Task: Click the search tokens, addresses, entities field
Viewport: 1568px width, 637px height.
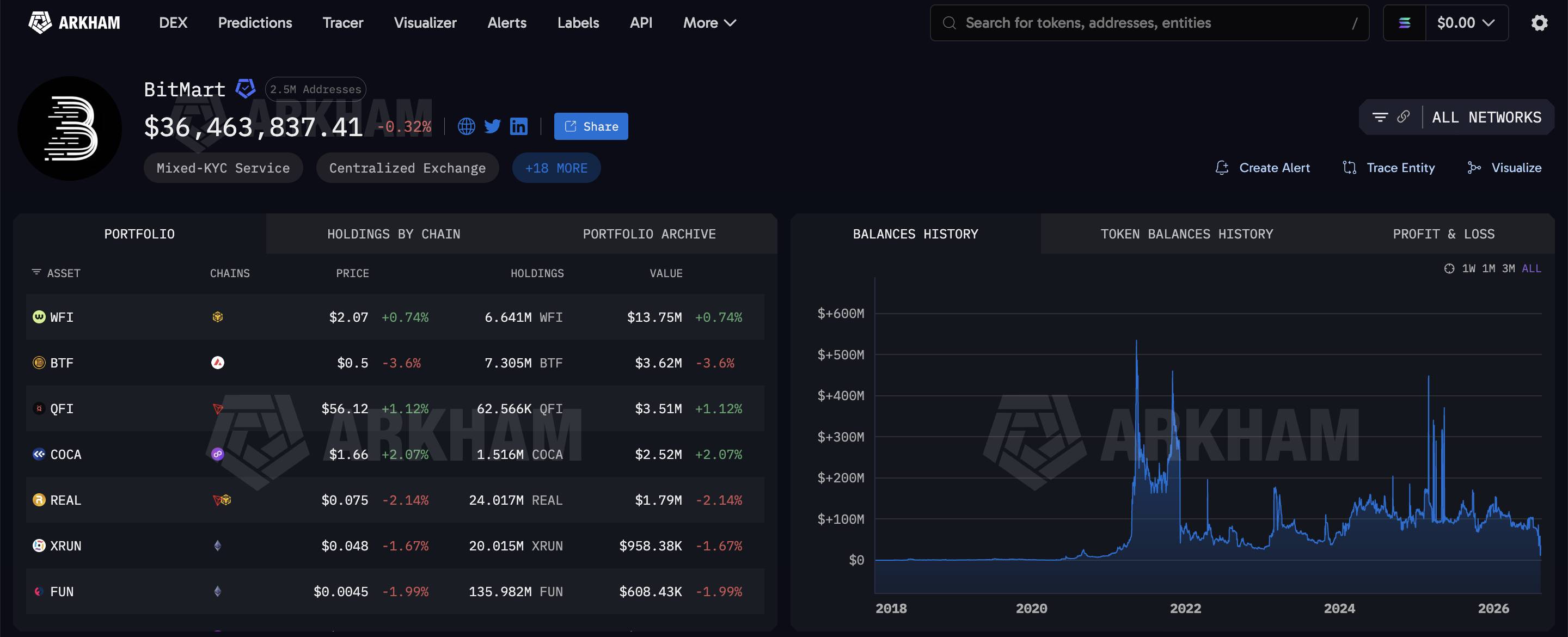Action: (1149, 23)
